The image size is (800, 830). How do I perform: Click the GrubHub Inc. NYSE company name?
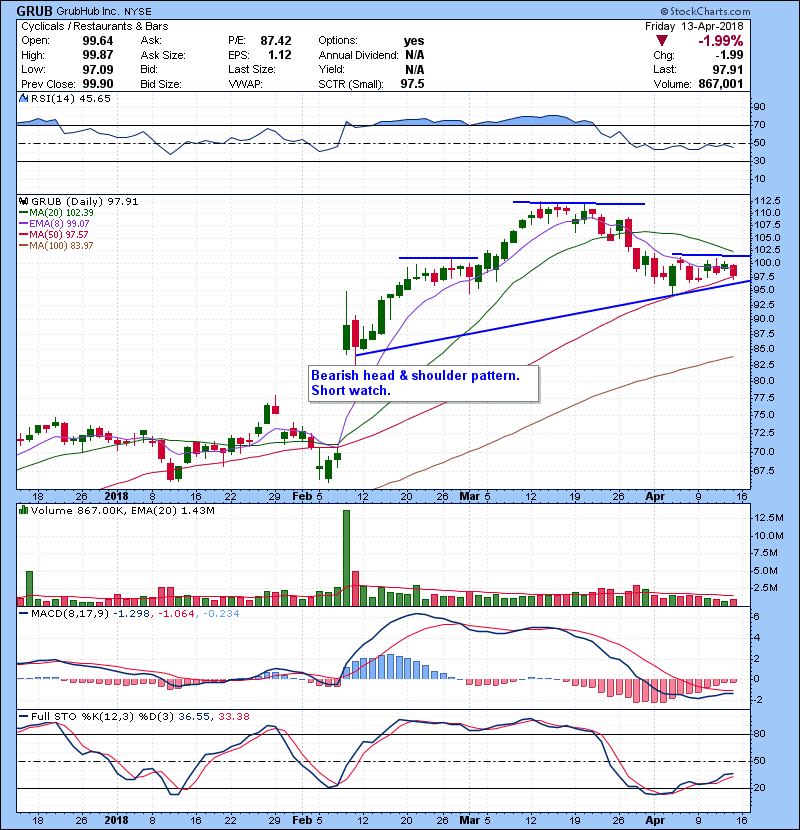pos(104,11)
